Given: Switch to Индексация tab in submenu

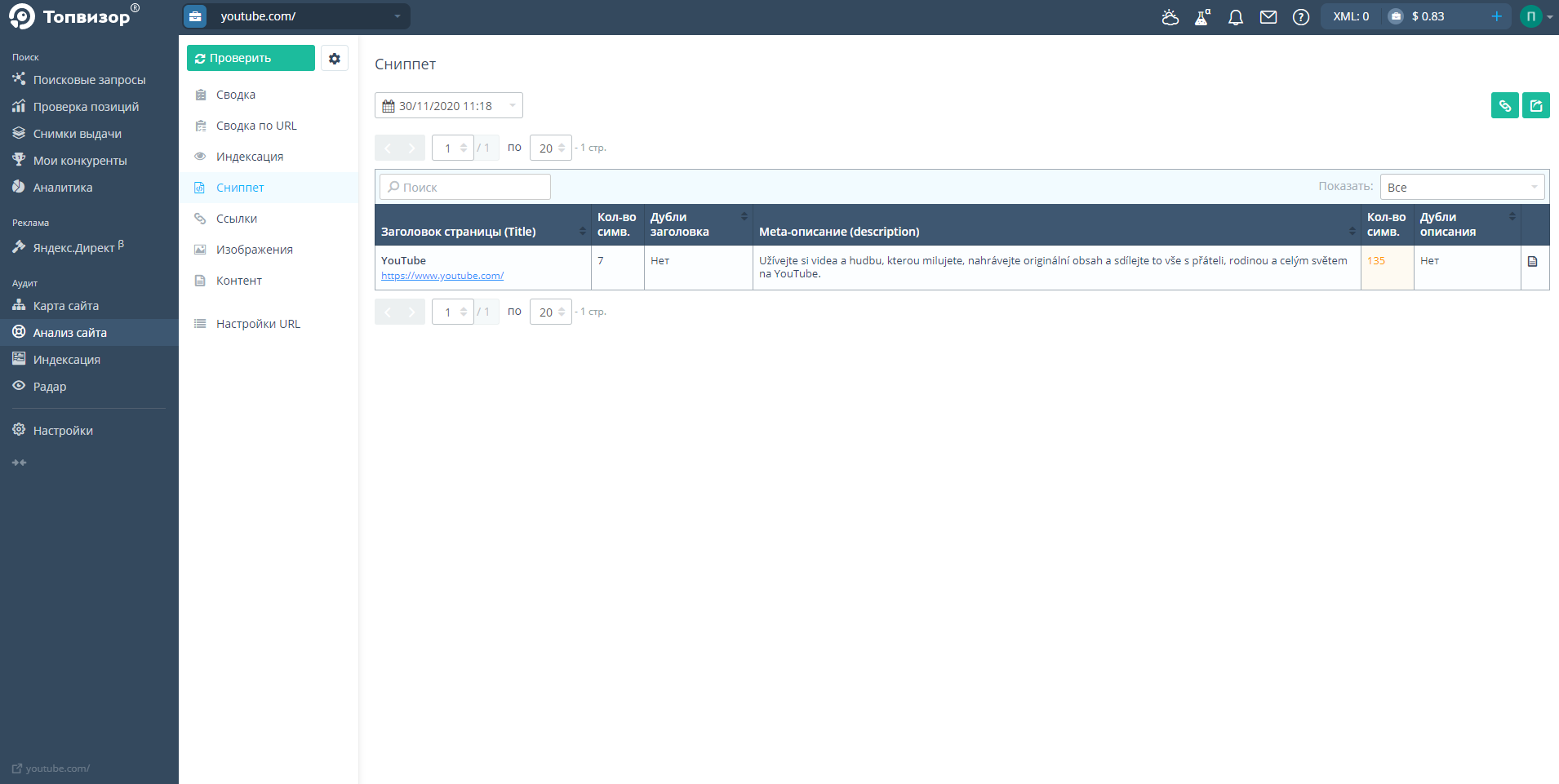Looking at the screenshot, I should pyautogui.click(x=269, y=157).
